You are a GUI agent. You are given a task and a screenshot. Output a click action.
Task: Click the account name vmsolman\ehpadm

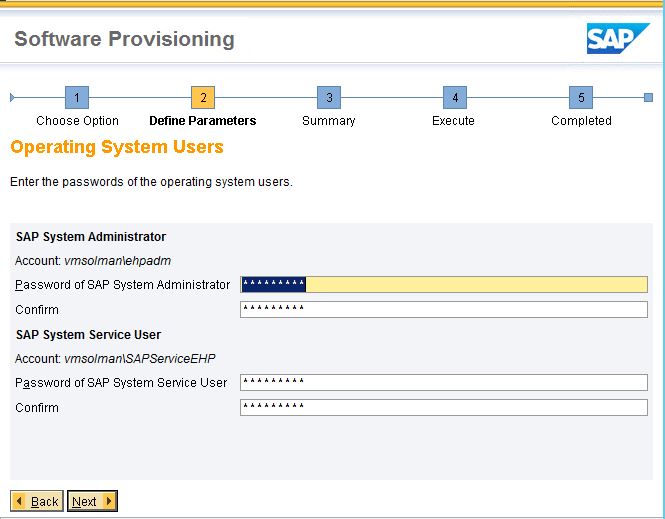click(117, 261)
